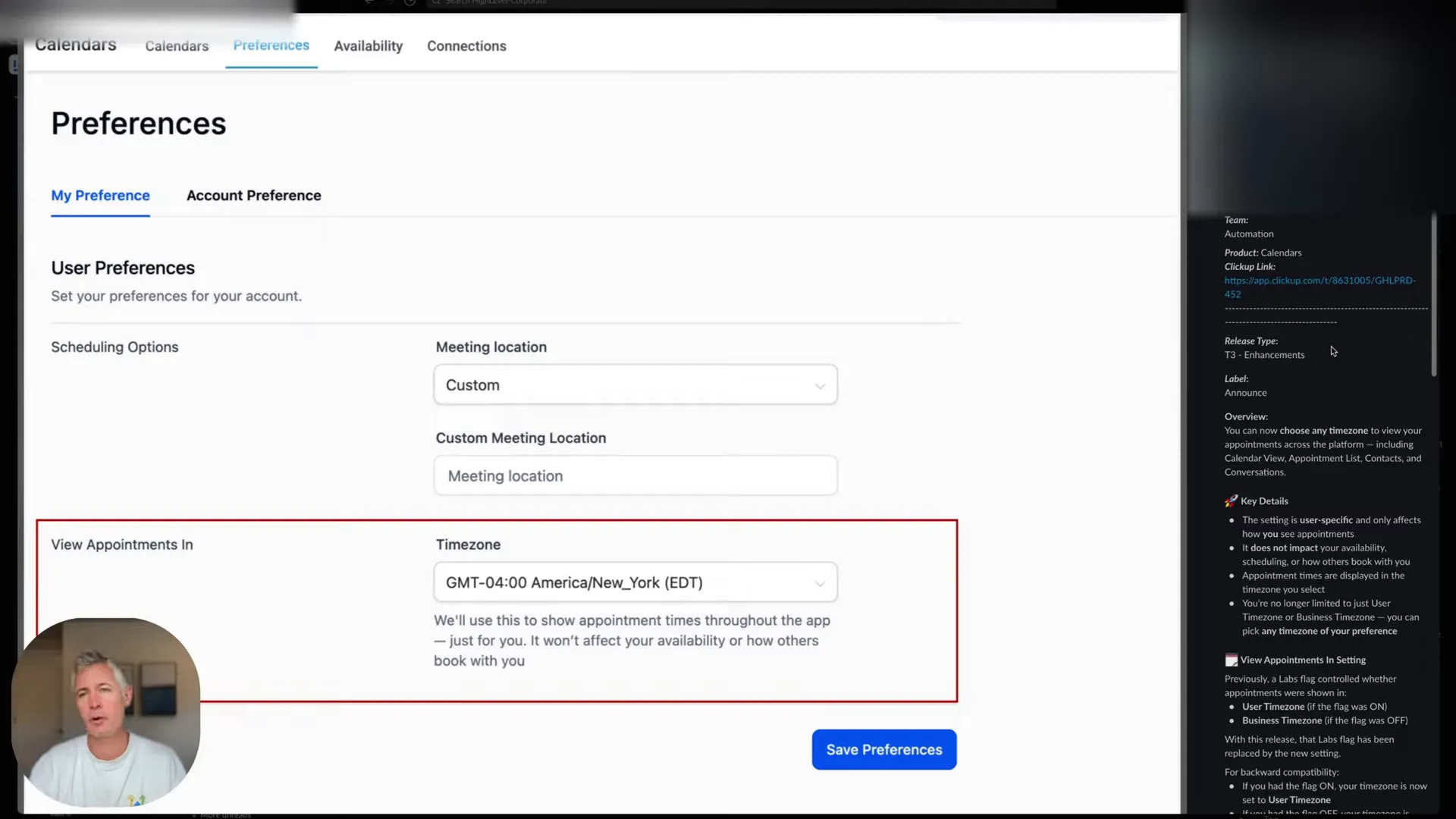Switch to the Account Preference tab
Viewport: 1456px width, 819px height.
[x=253, y=196]
